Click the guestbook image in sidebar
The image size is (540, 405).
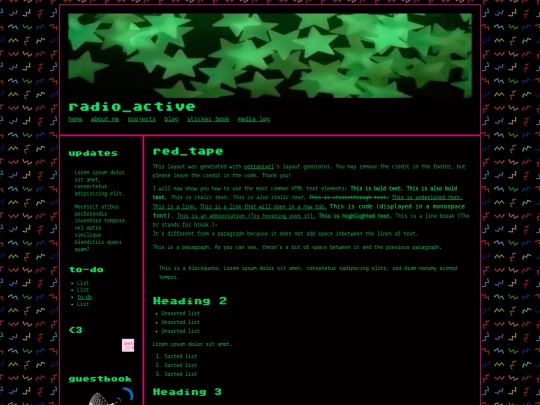tap(111, 396)
